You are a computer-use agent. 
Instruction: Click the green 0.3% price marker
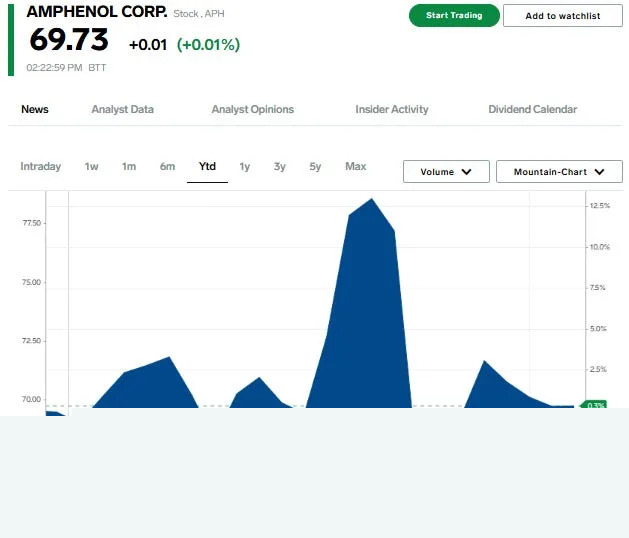[x=594, y=404]
